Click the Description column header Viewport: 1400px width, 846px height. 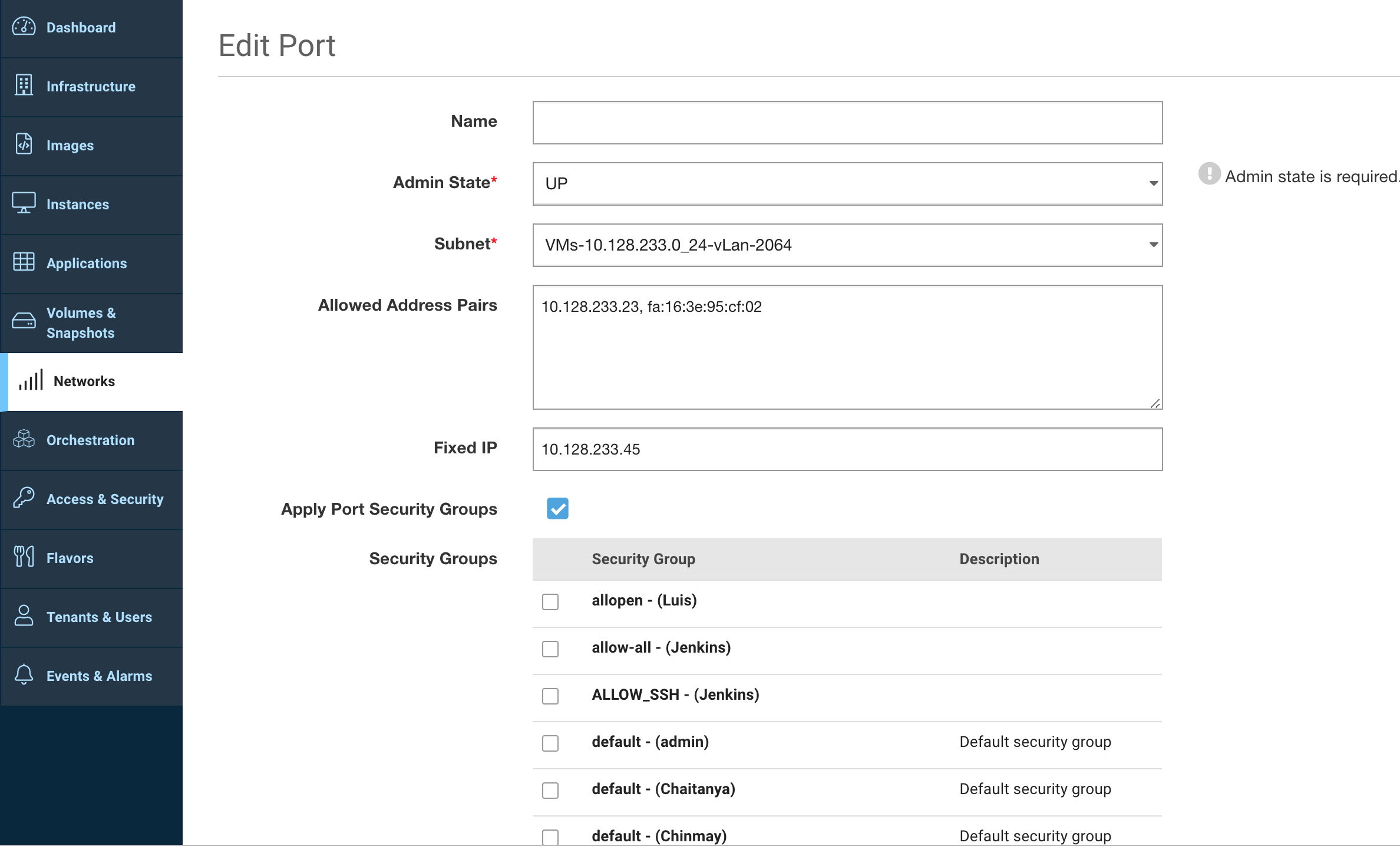coord(999,559)
